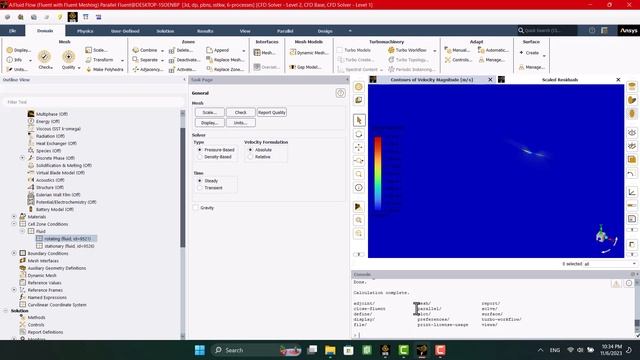The image size is (640, 360).
Task: Click the Check button on the Task Page
Action: click(240, 112)
